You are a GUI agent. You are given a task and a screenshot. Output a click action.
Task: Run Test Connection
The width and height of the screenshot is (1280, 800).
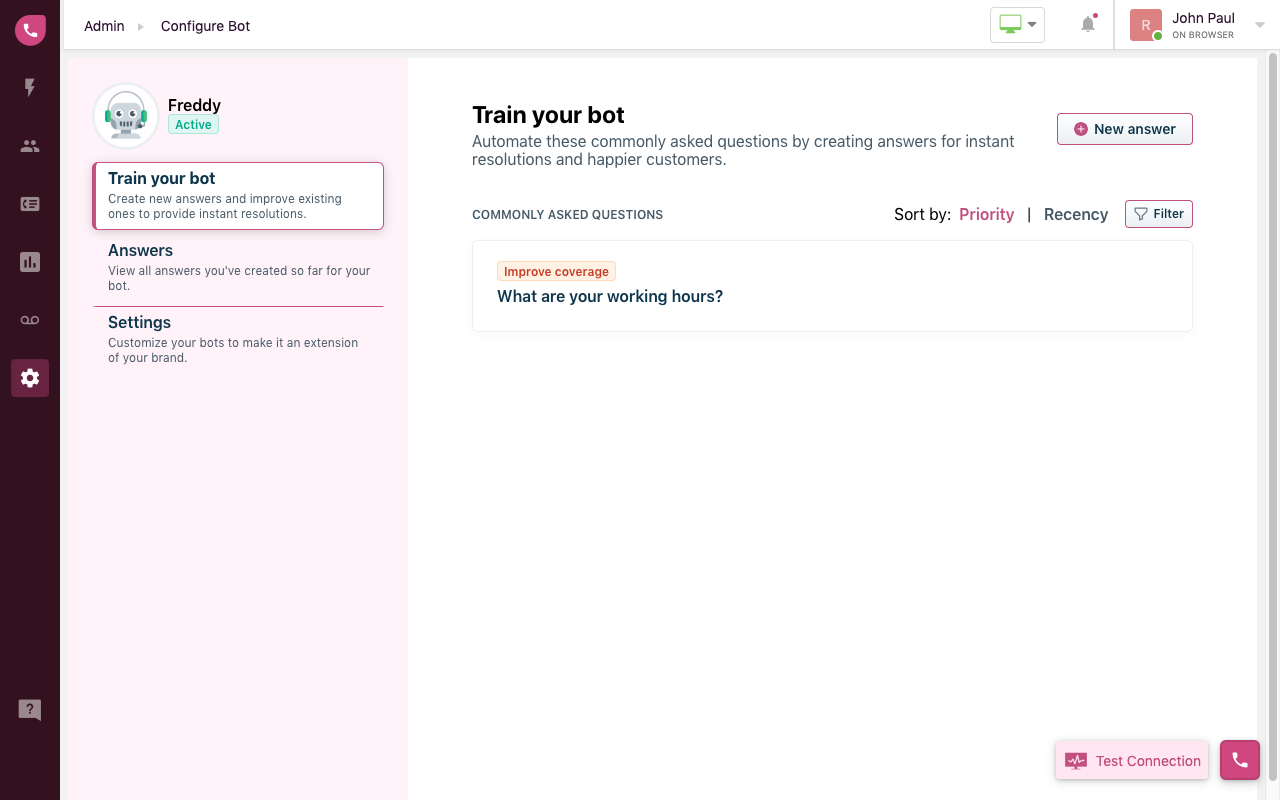pos(1131,760)
